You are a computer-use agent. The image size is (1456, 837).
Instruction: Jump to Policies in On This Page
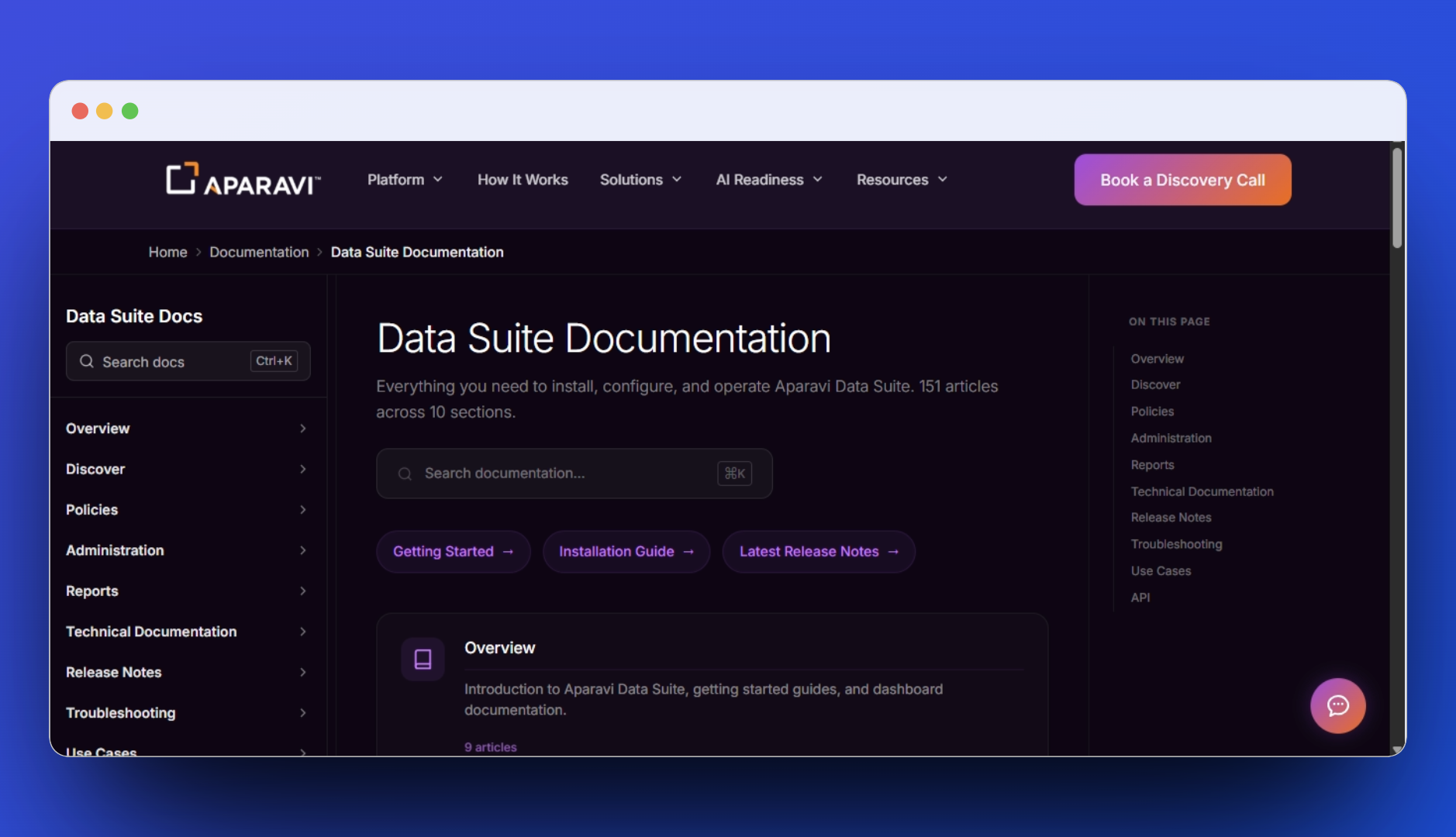(x=1152, y=412)
